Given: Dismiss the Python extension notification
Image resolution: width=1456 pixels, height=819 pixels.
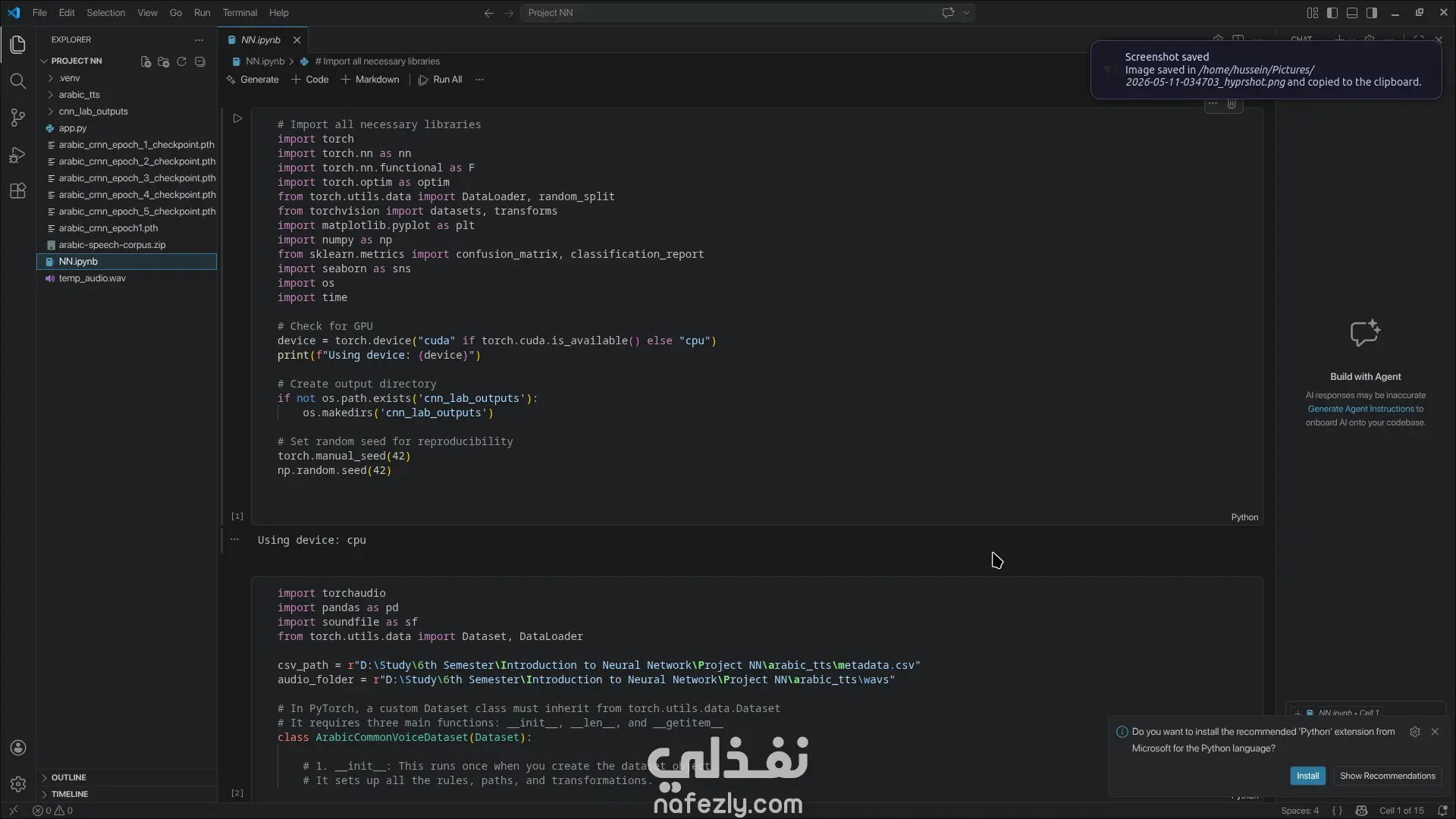Looking at the screenshot, I should pyautogui.click(x=1434, y=732).
